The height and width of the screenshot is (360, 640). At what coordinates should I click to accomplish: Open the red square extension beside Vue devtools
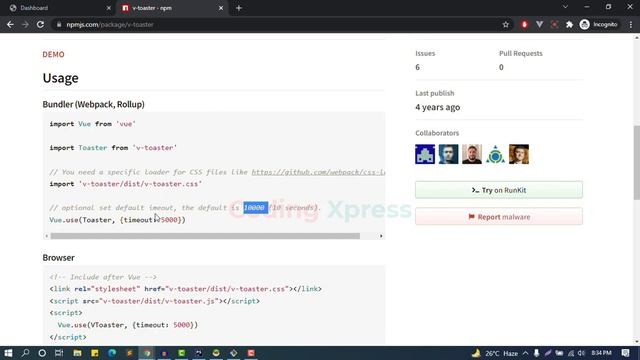tap(554, 24)
